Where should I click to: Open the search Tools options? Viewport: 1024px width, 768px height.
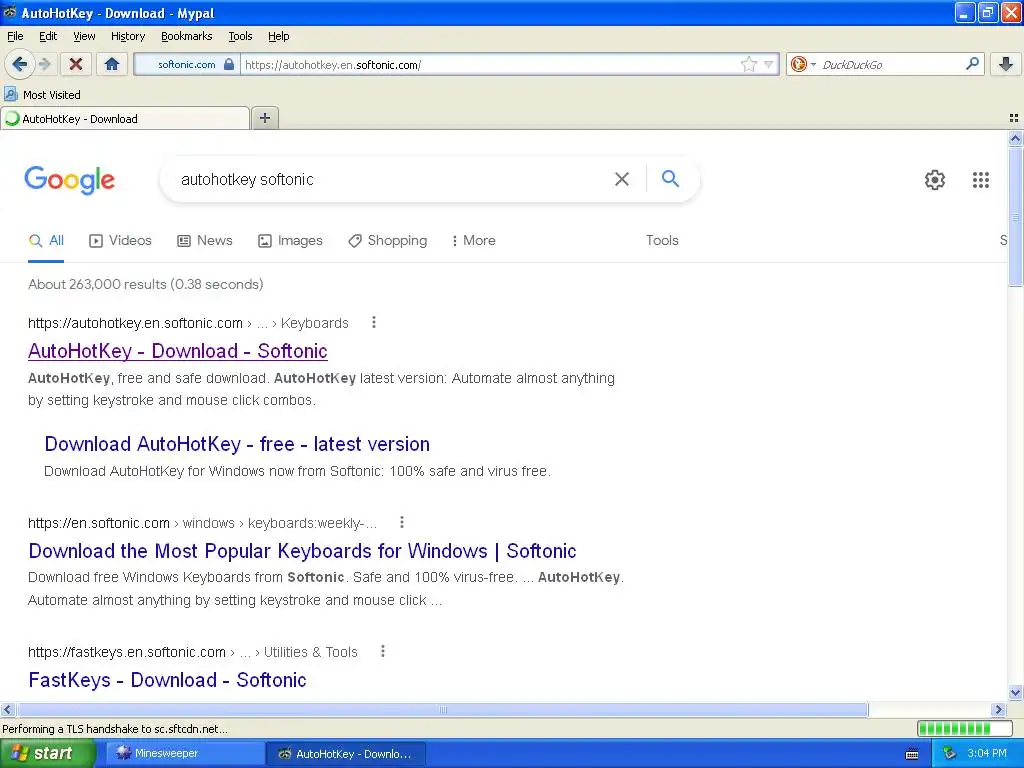coord(662,240)
